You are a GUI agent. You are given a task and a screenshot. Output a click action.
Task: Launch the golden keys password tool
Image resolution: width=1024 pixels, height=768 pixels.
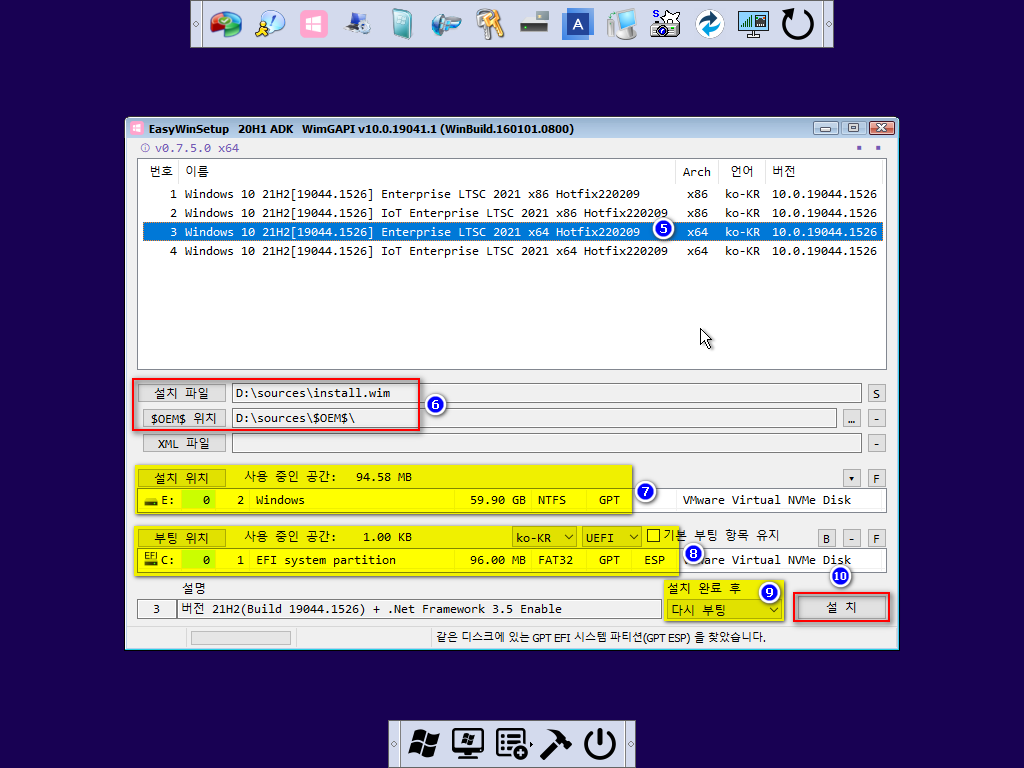coord(490,24)
